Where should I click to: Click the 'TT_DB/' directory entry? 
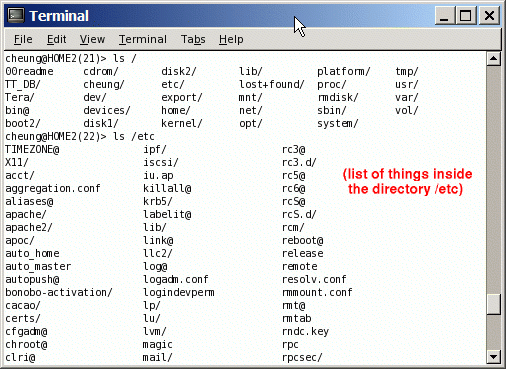click(23, 84)
